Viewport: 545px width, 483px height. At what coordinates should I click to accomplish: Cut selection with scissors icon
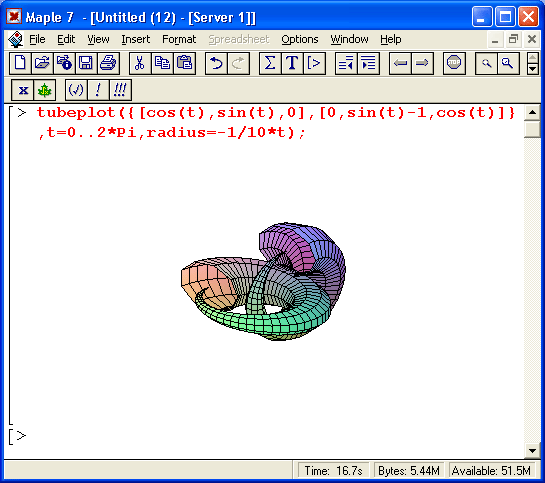(x=140, y=64)
